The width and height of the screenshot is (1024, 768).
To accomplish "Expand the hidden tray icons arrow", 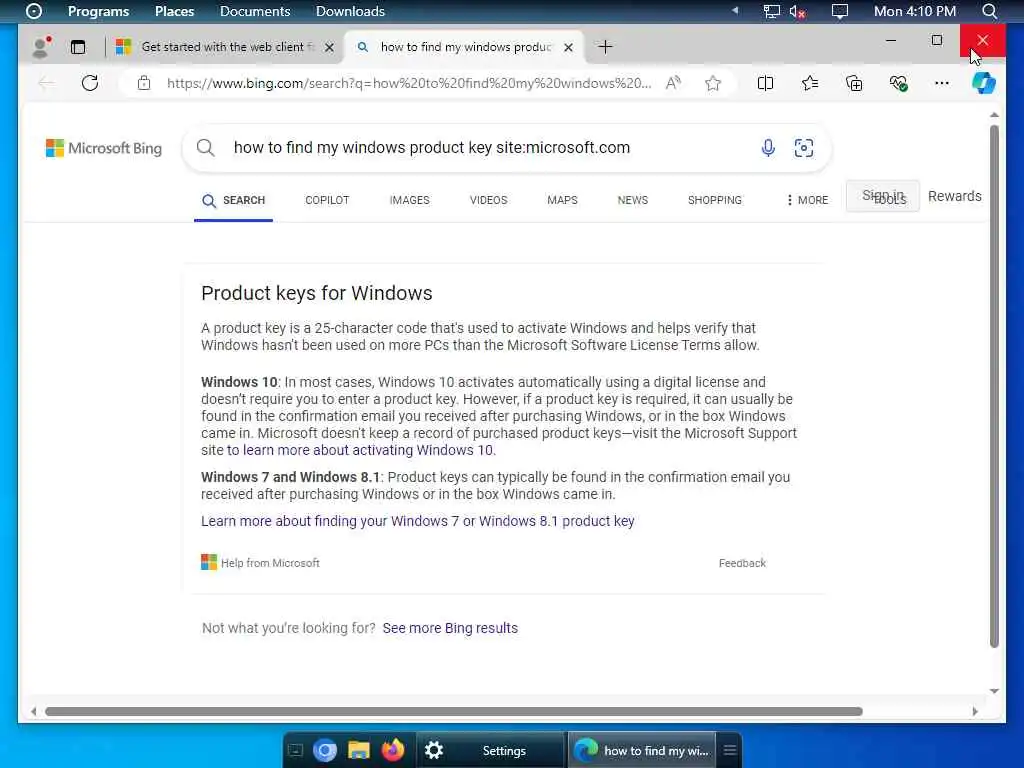I will [x=735, y=10].
